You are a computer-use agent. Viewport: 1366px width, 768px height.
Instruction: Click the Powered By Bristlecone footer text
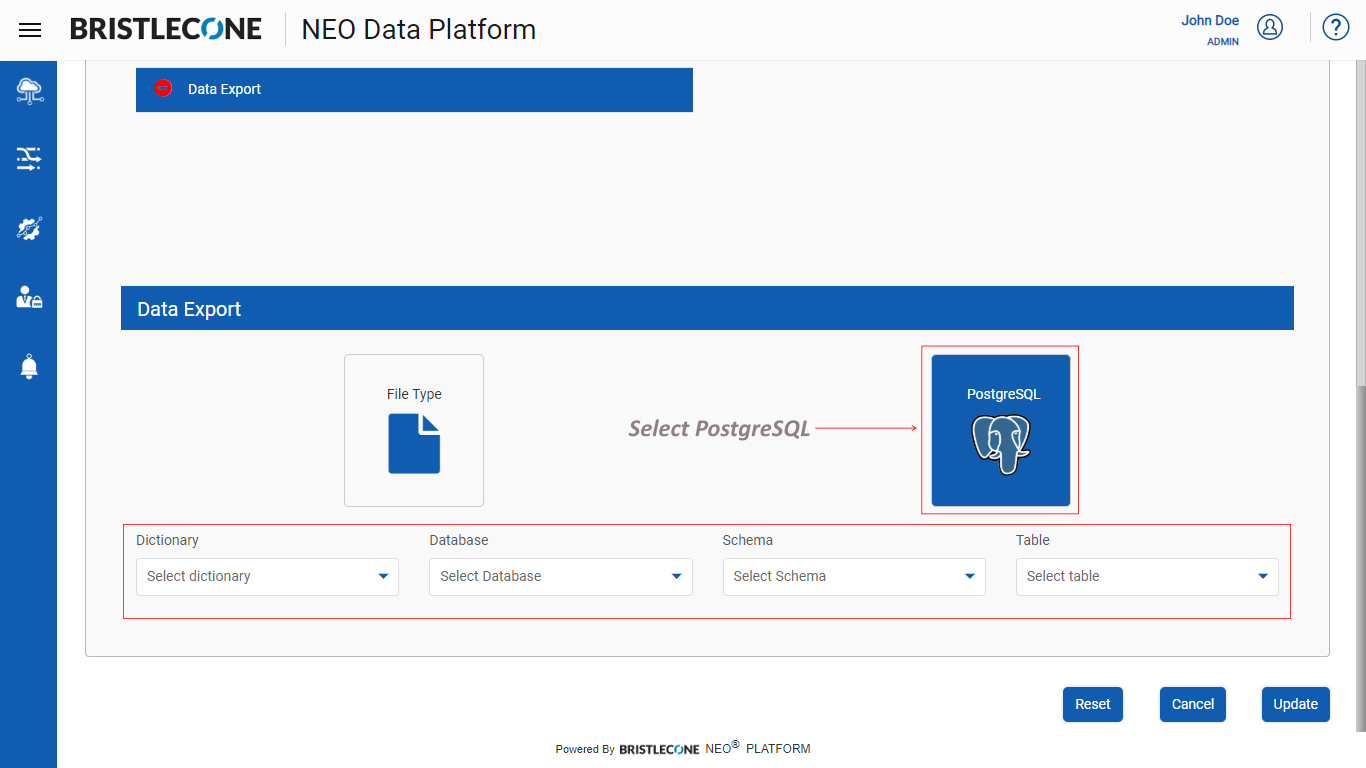(683, 748)
